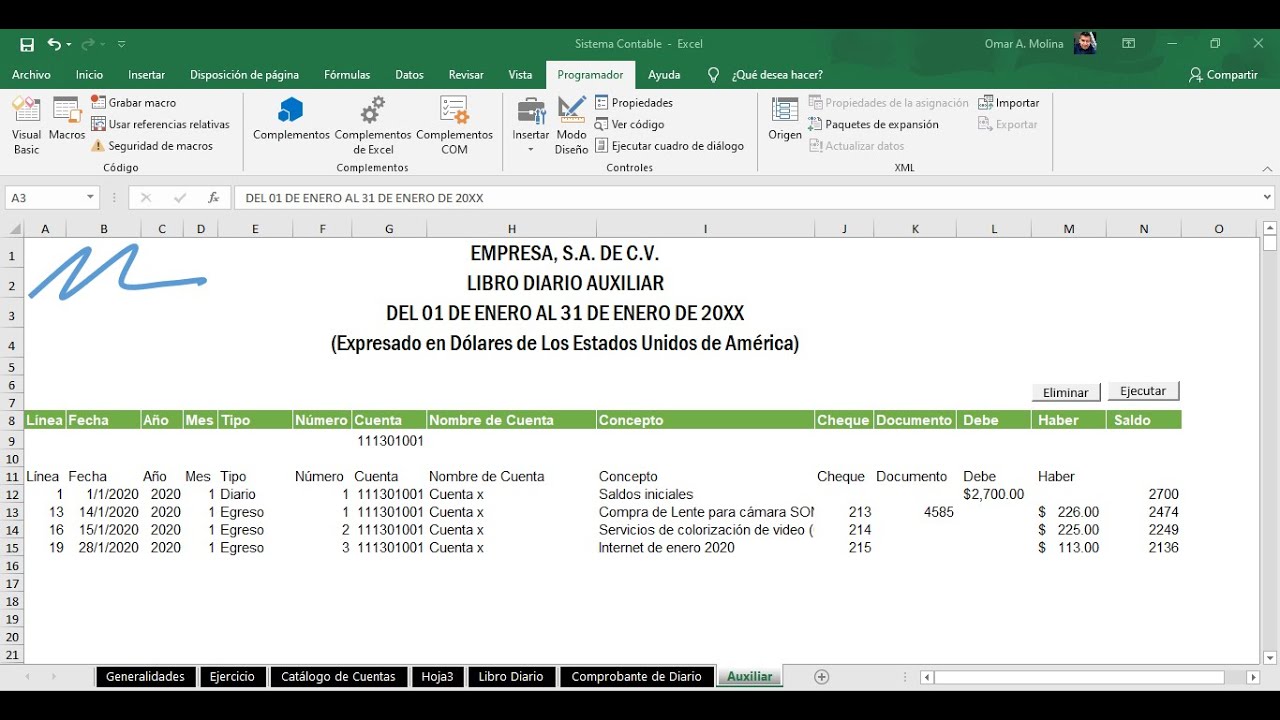Click the Insert Function fx button
This screenshot has width=1280, height=720.
pos(213,198)
